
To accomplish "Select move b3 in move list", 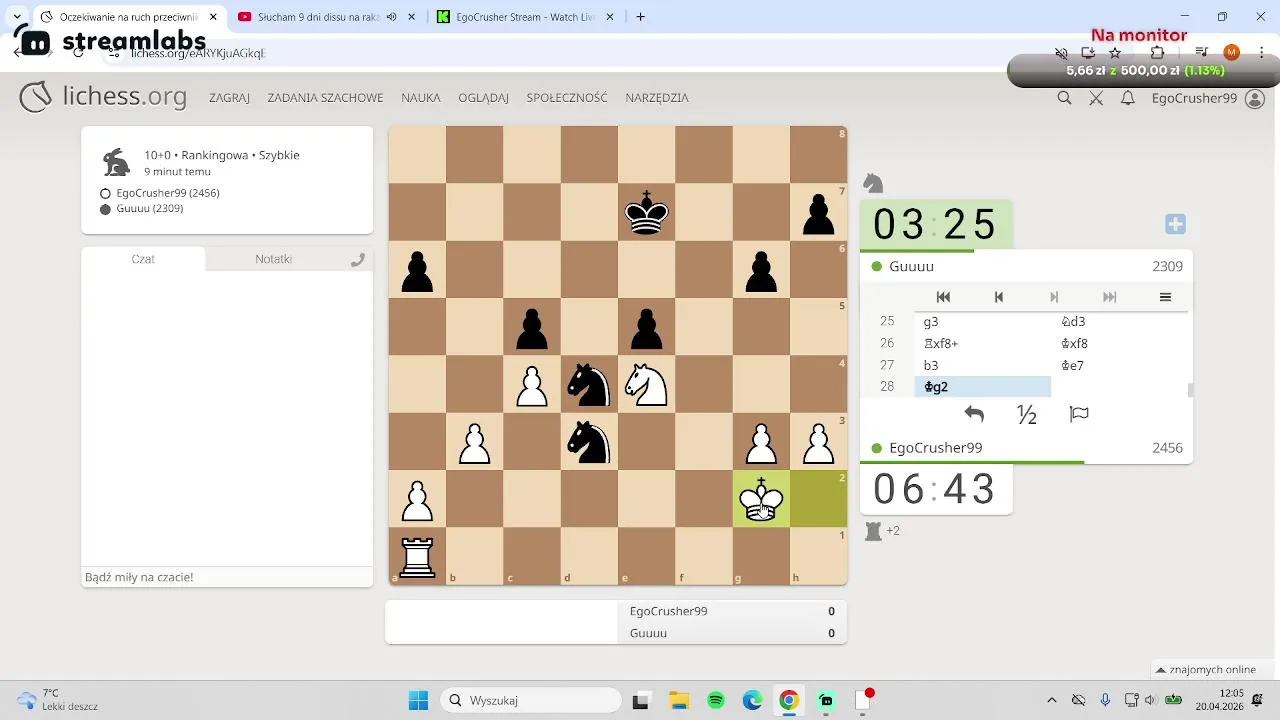I will click(983, 366).
